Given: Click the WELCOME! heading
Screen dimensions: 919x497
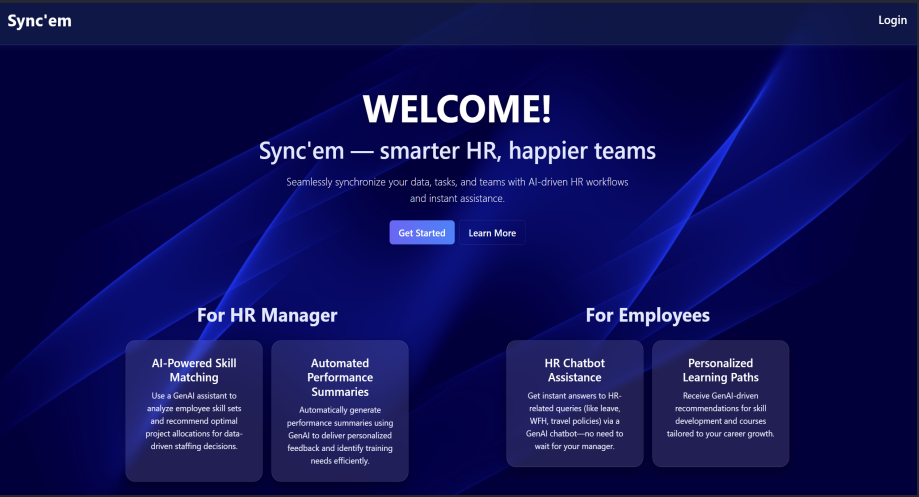Looking at the screenshot, I should (457, 108).
